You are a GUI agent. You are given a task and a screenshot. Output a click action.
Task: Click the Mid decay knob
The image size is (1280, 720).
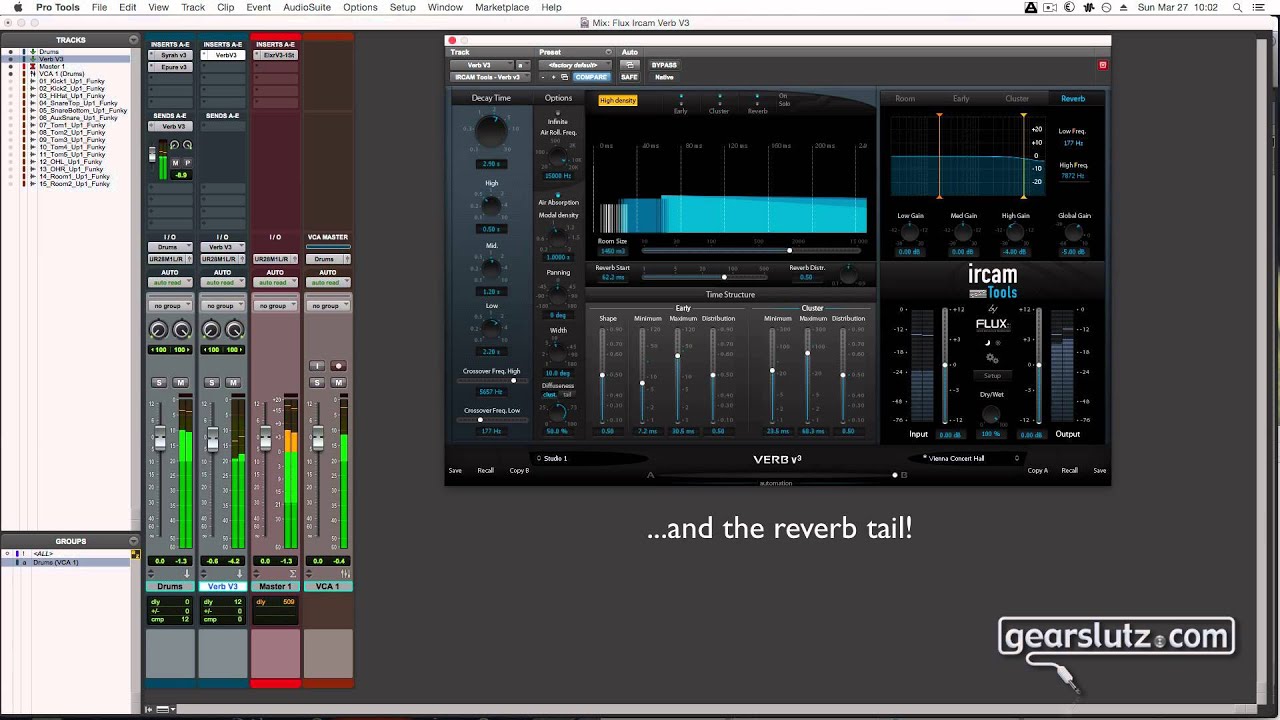491,269
